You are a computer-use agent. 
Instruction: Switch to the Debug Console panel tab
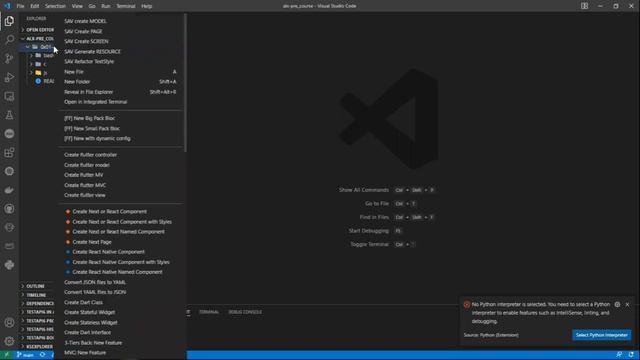(245, 312)
